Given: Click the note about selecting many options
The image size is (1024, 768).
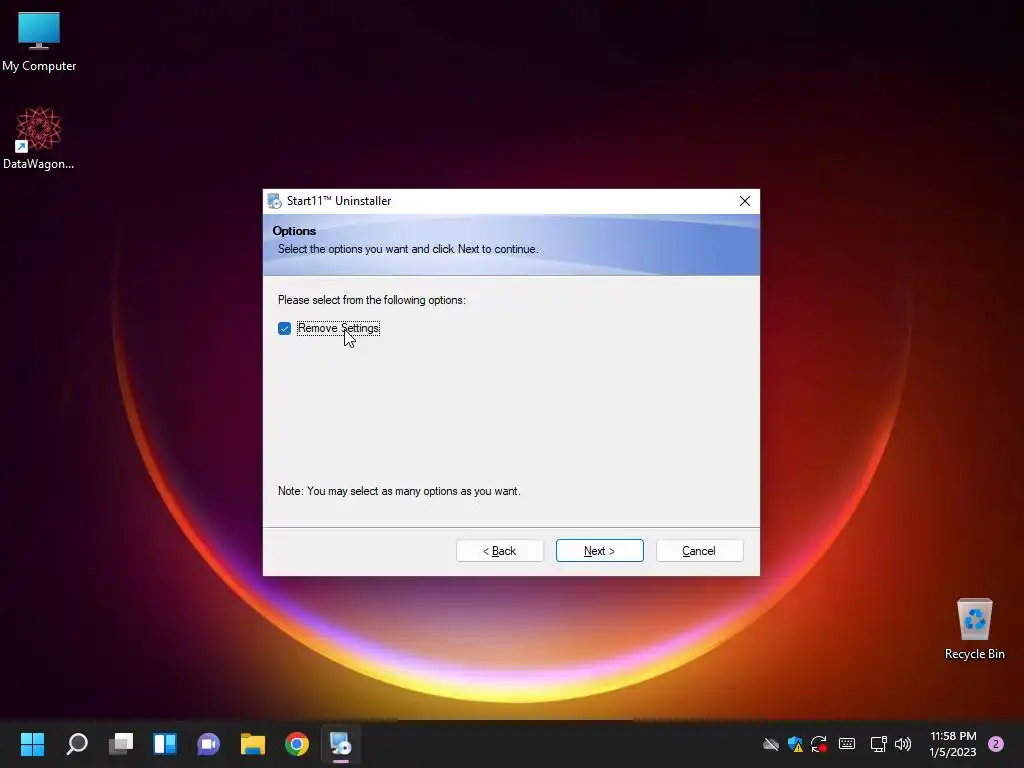Looking at the screenshot, I should point(399,491).
